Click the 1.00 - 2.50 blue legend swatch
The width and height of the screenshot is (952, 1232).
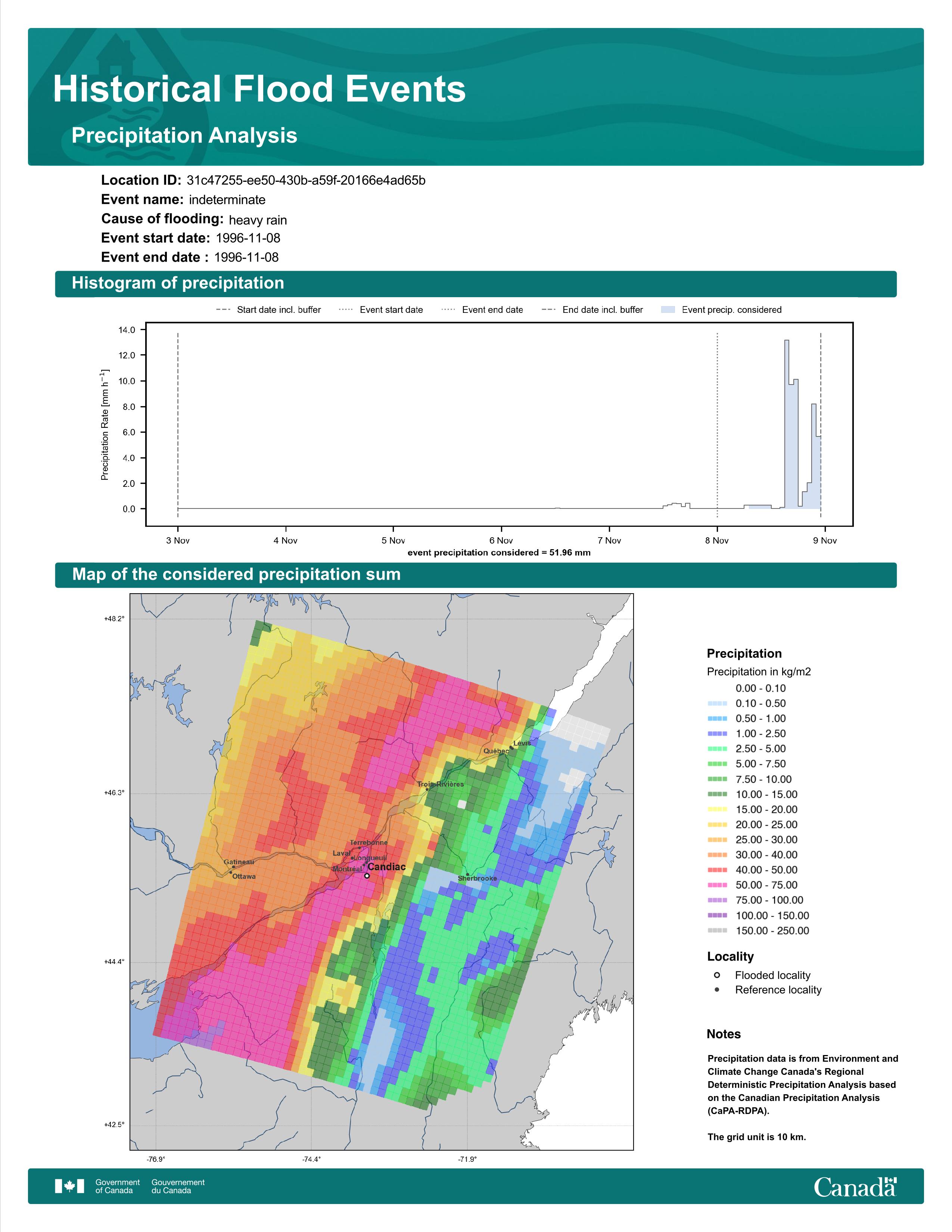717,733
